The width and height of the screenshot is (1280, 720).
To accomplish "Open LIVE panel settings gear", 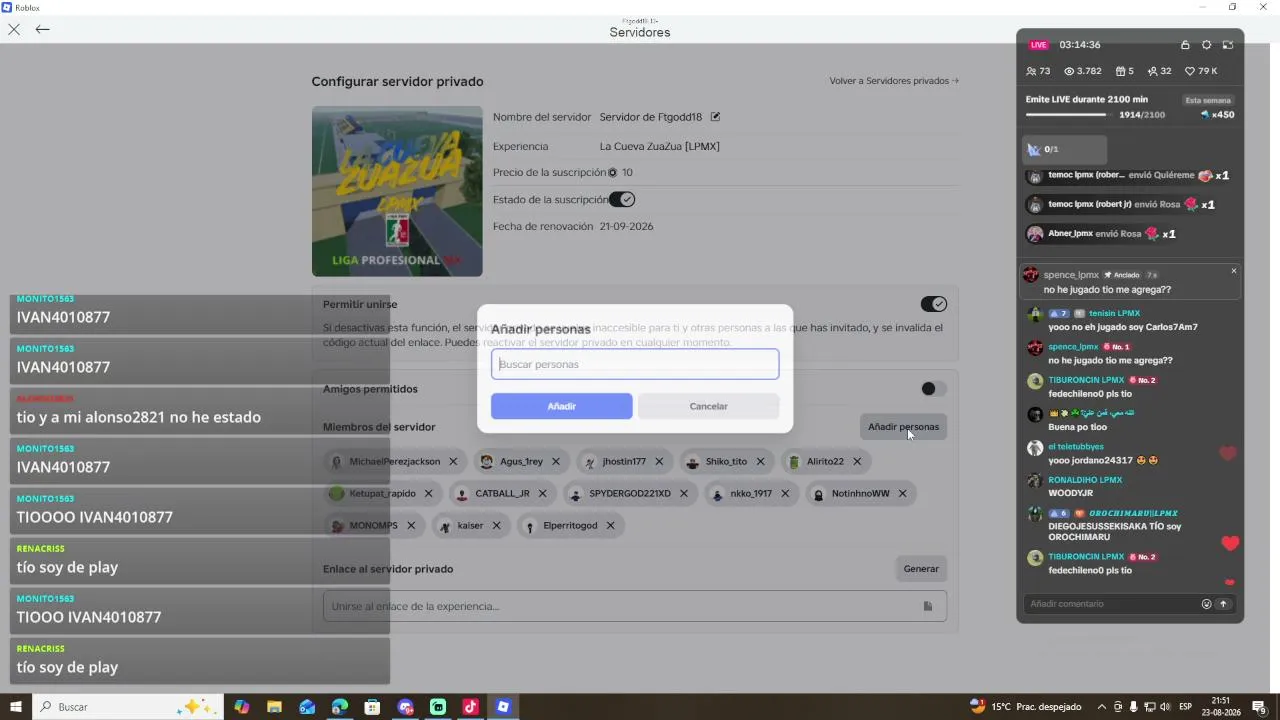I will 1207,45.
